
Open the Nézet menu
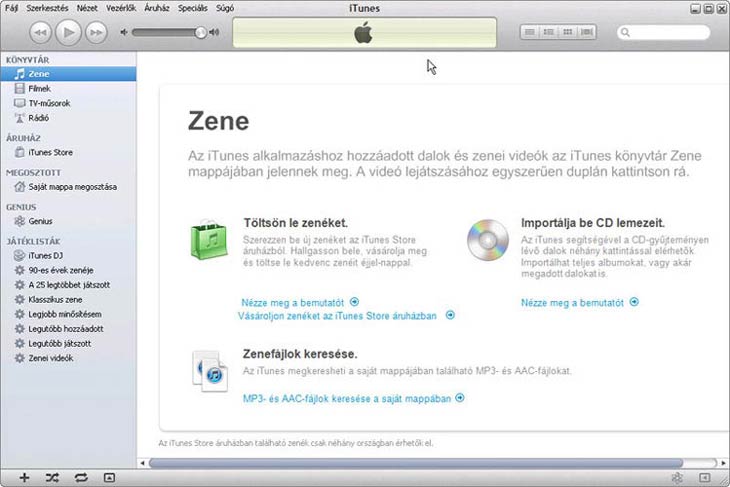coord(87,8)
